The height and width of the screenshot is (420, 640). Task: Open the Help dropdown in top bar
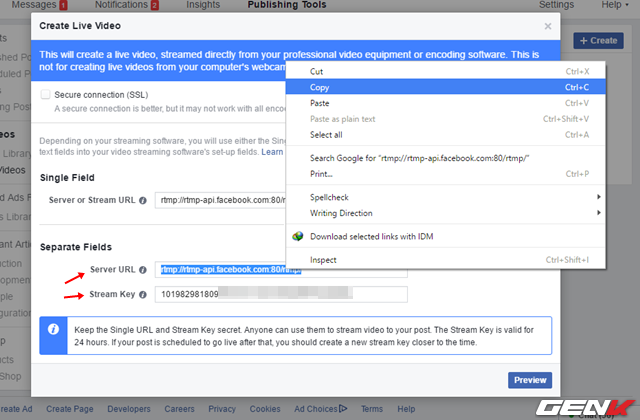coord(615,5)
